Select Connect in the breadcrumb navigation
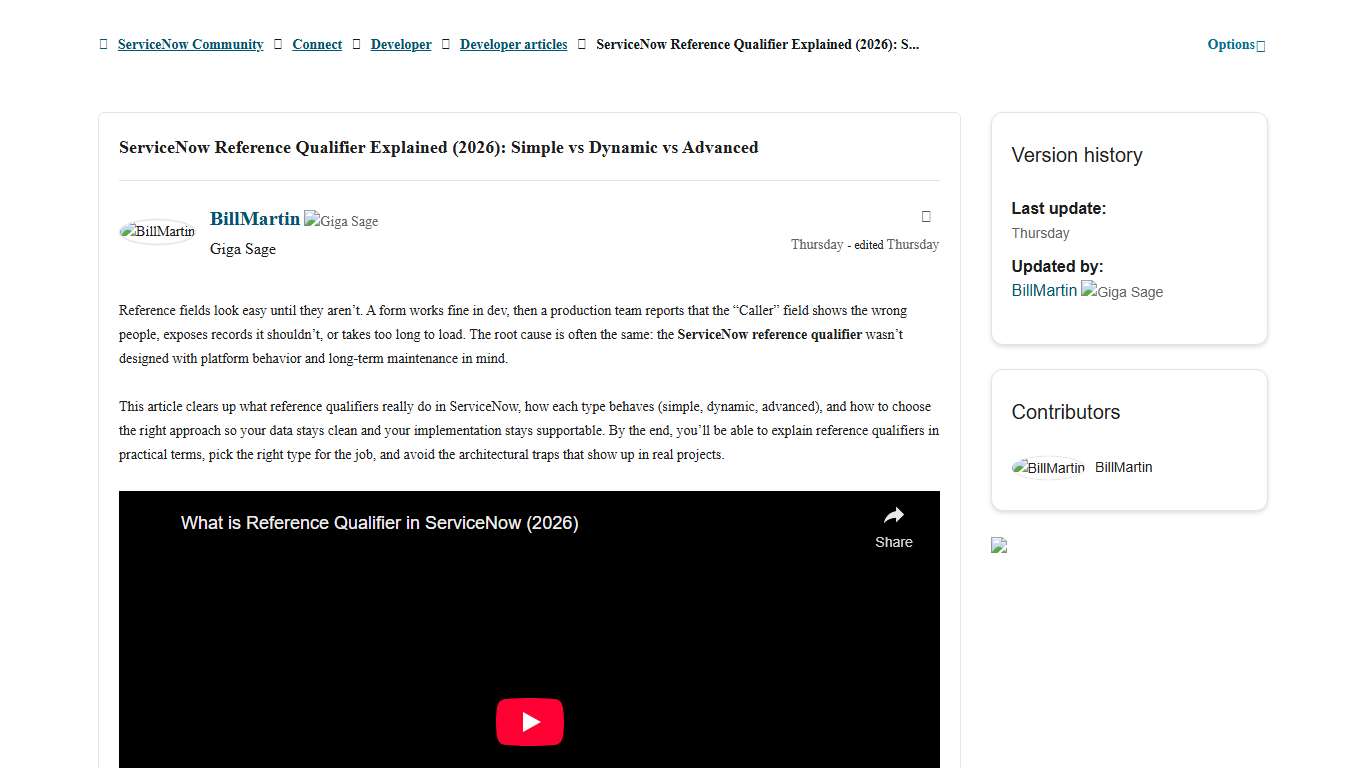 click(317, 44)
